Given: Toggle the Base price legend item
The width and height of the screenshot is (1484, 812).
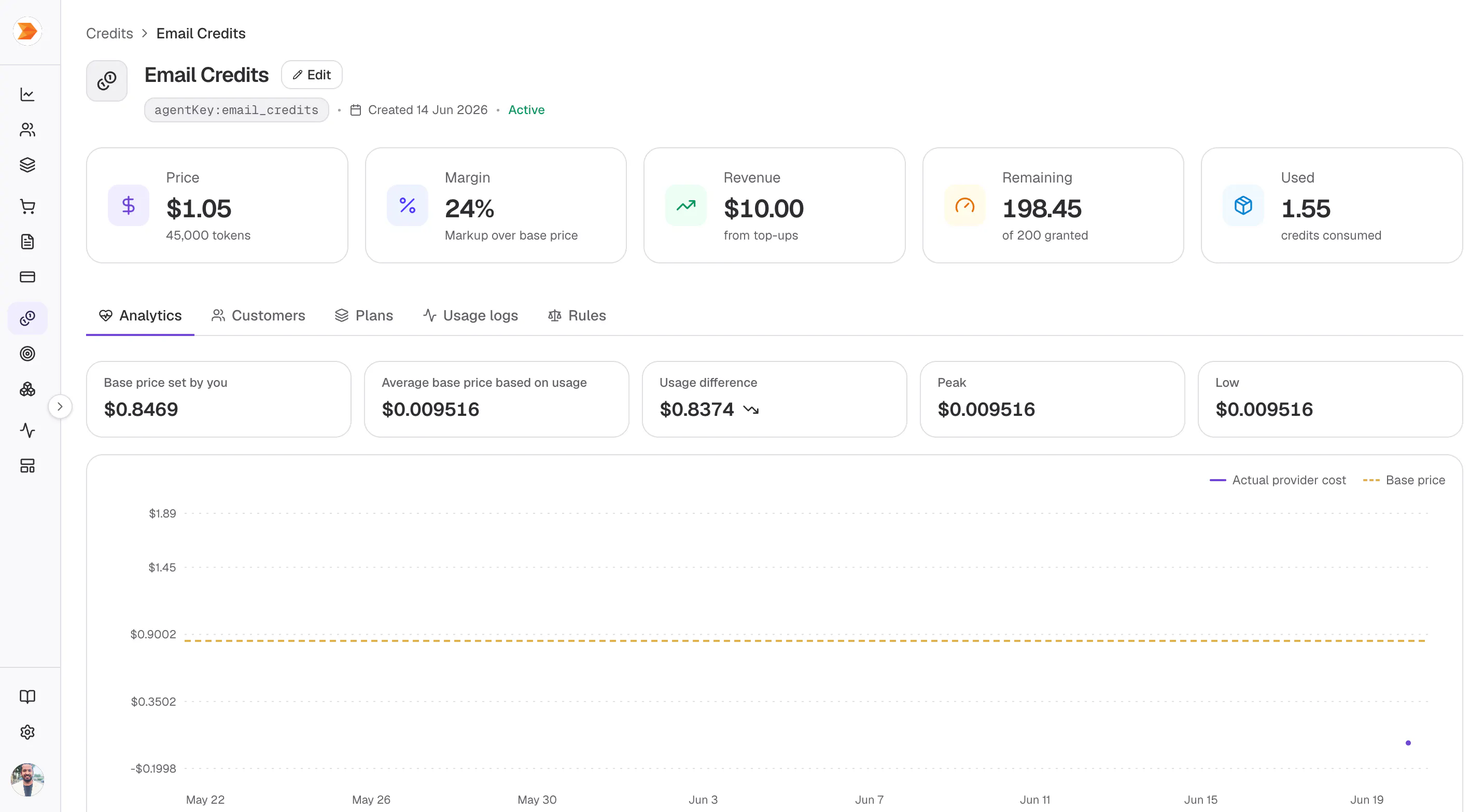Looking at the screenshot, I should [1404, 480].
